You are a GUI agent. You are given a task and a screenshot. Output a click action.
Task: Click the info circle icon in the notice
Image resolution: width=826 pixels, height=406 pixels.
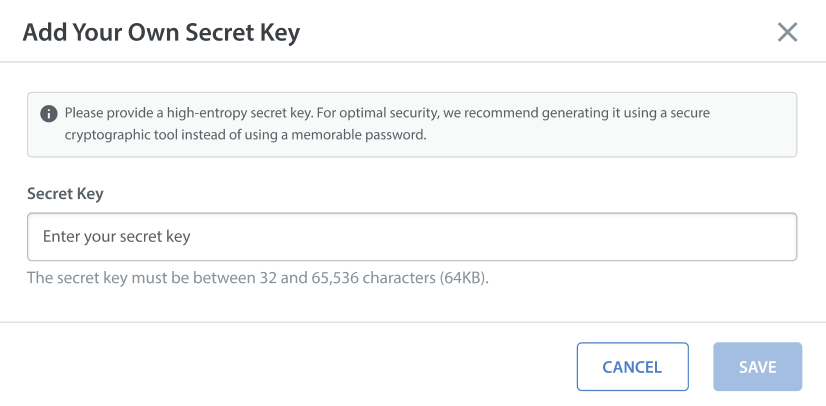(49, 113)
